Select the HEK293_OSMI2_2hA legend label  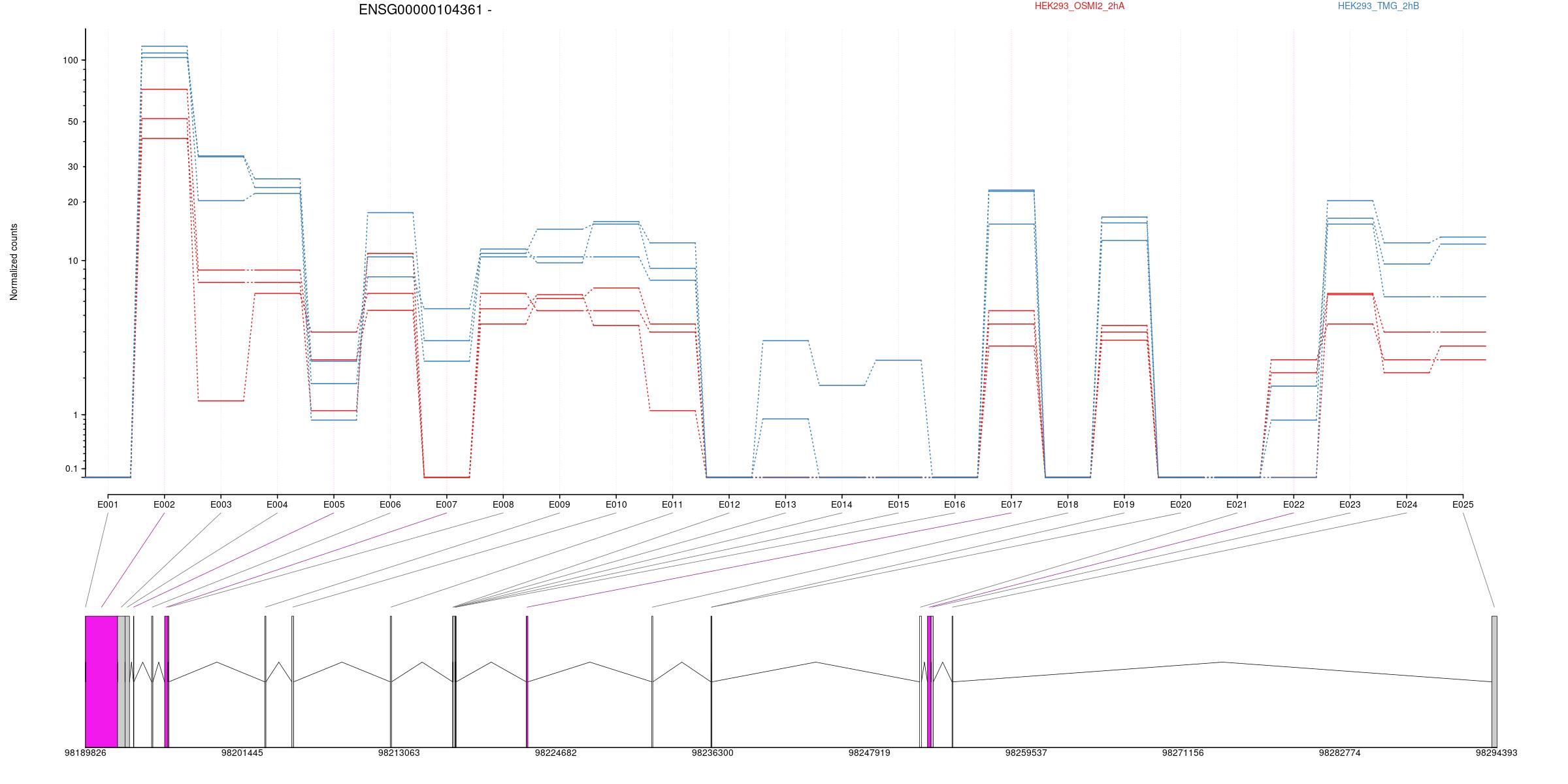coord(1080,6)
